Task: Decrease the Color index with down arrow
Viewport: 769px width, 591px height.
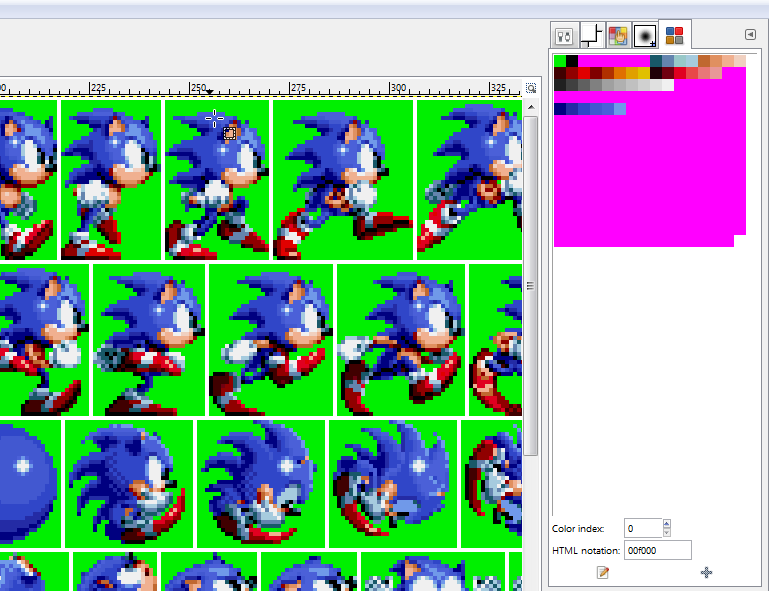Action: [666, 533]
